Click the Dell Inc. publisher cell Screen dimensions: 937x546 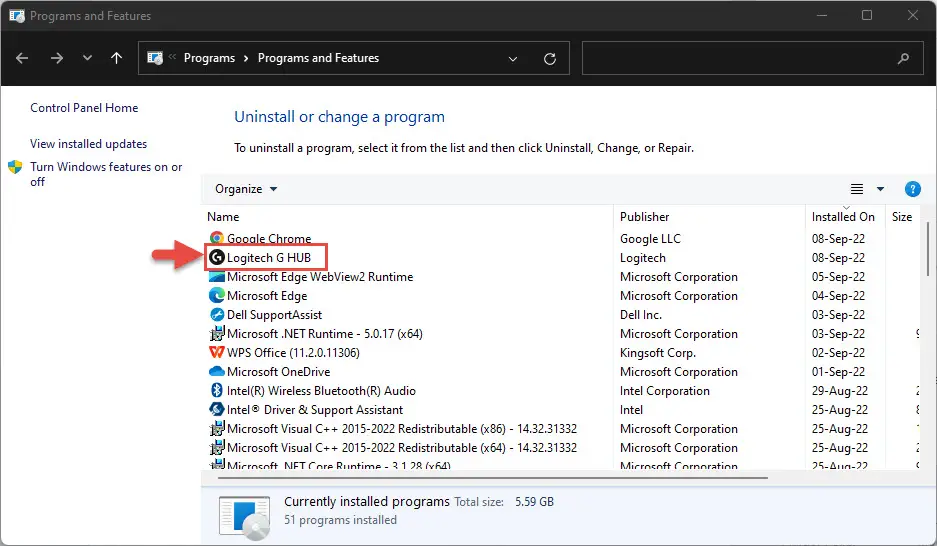[641, 315]
